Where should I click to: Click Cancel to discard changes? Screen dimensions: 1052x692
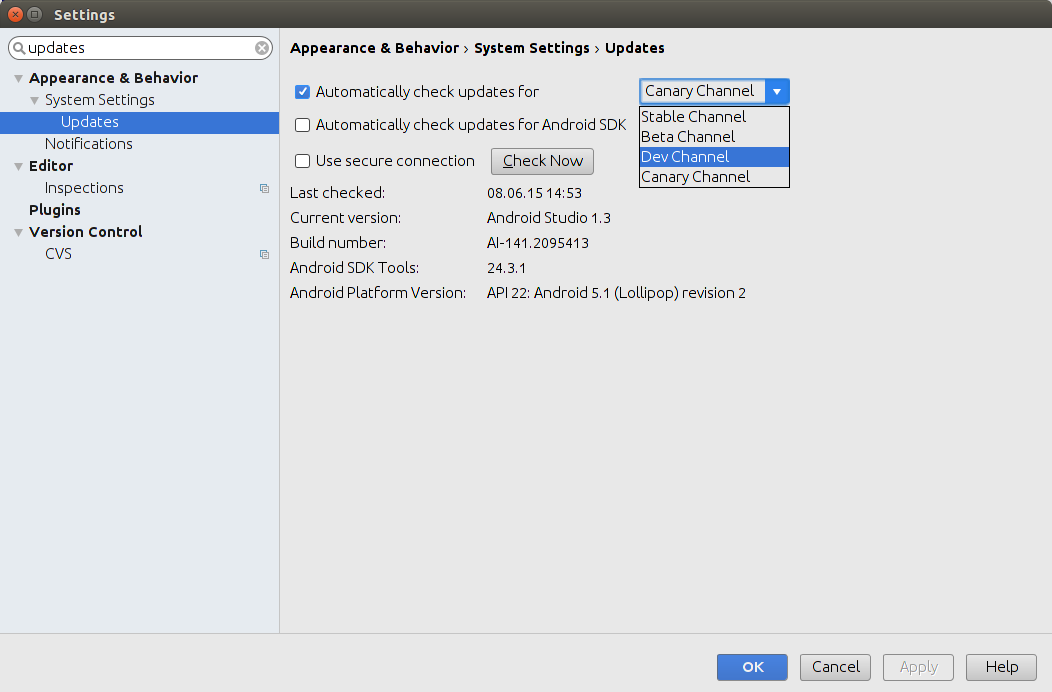coord(835,667)
